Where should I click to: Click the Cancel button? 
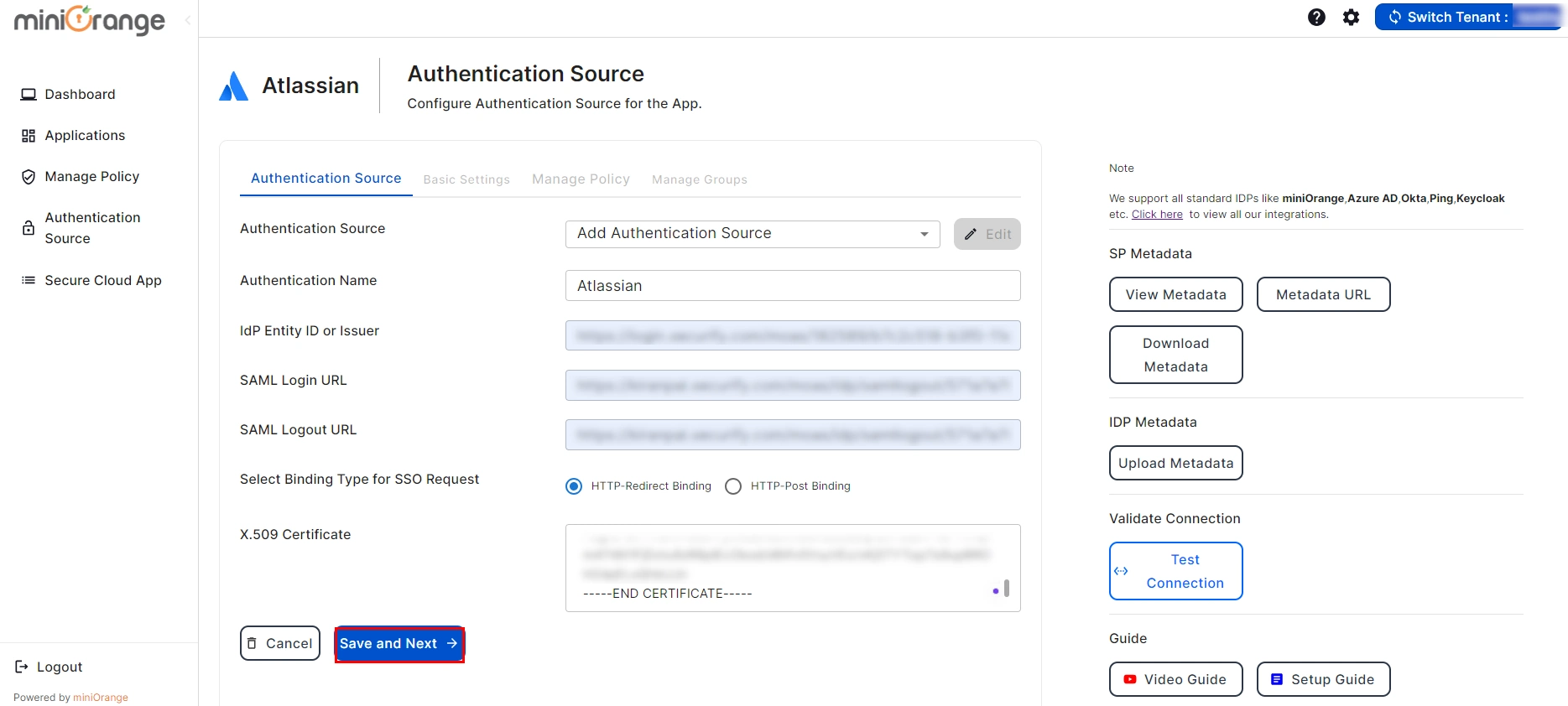point(280,643)
